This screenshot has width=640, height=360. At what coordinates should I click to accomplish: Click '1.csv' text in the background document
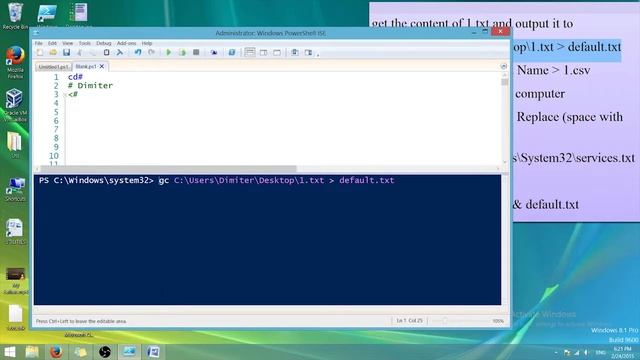[x=576, y=70]
